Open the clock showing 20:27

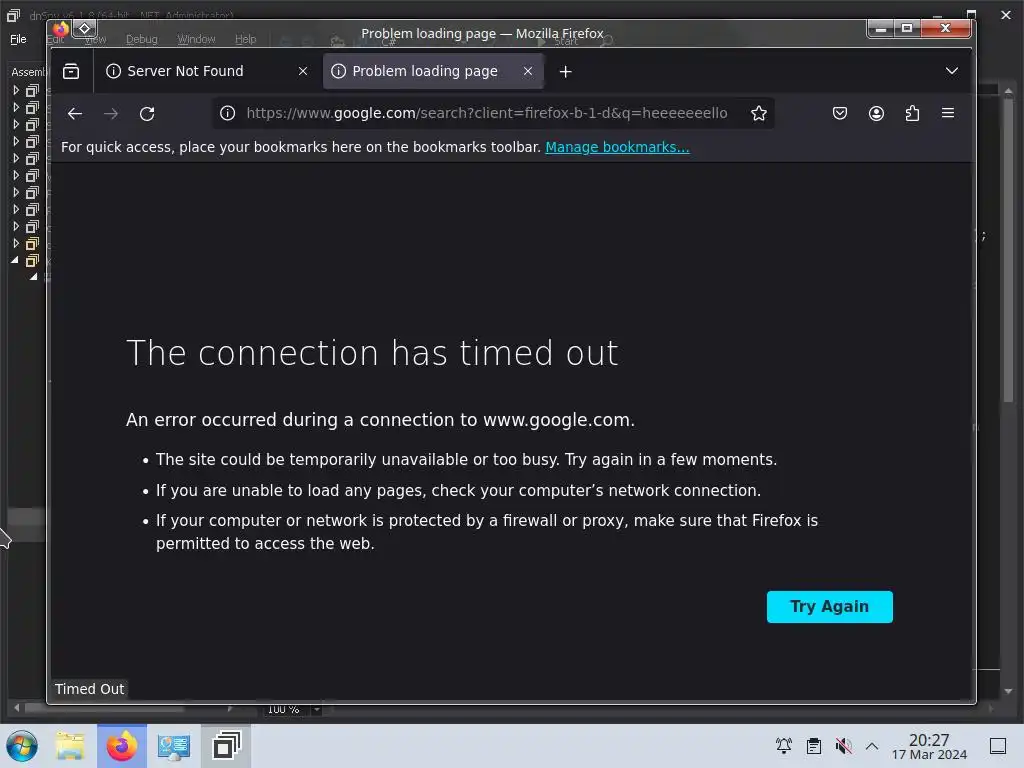(929, 746)
